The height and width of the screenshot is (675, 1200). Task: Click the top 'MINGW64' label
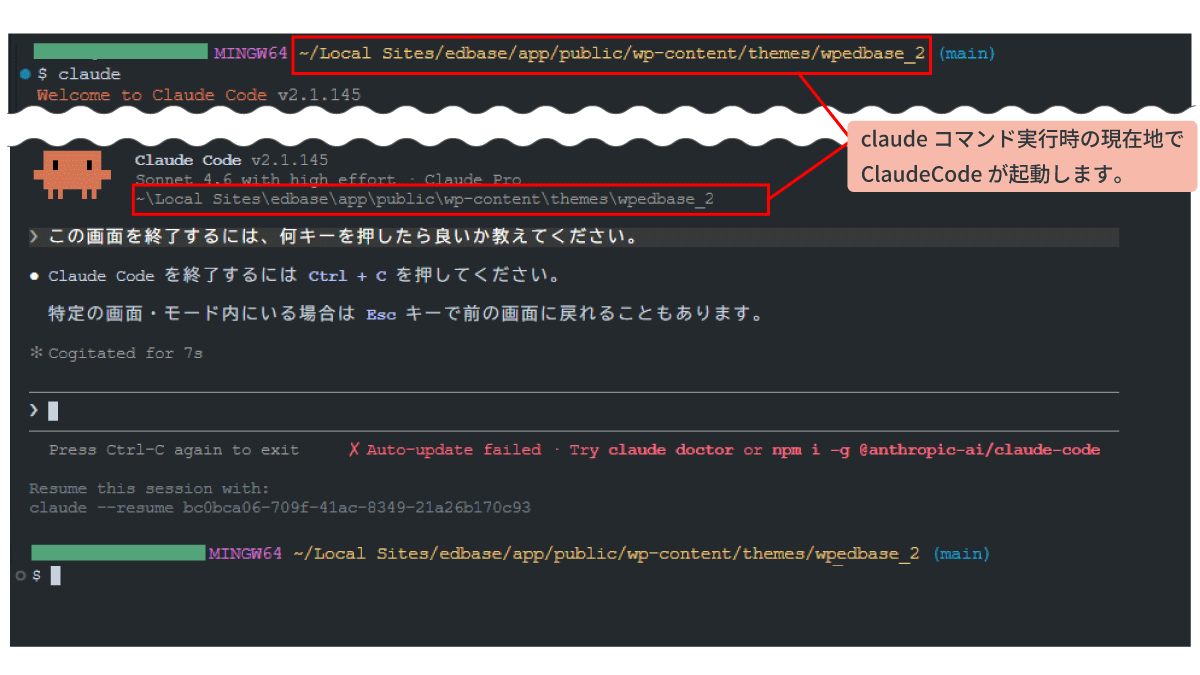pos(250,53)
